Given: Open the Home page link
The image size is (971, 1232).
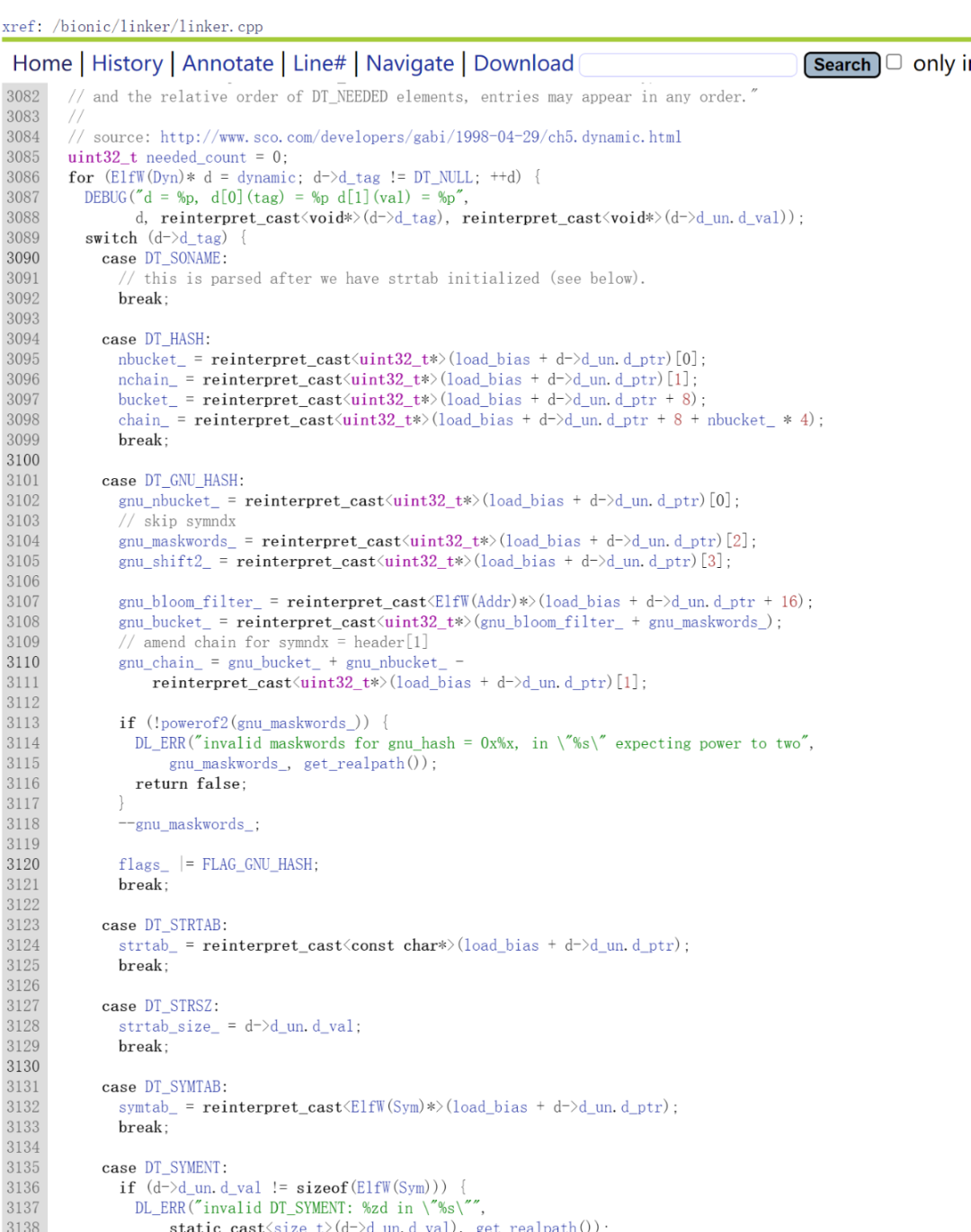Looking at the screenshot, I should click(x=42, y=64).
